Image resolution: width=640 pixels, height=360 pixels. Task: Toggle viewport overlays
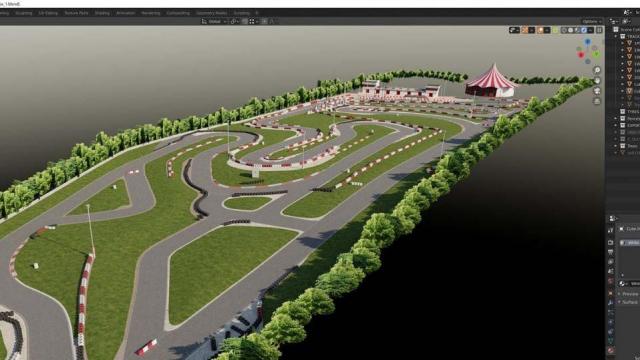pos(540,30)
